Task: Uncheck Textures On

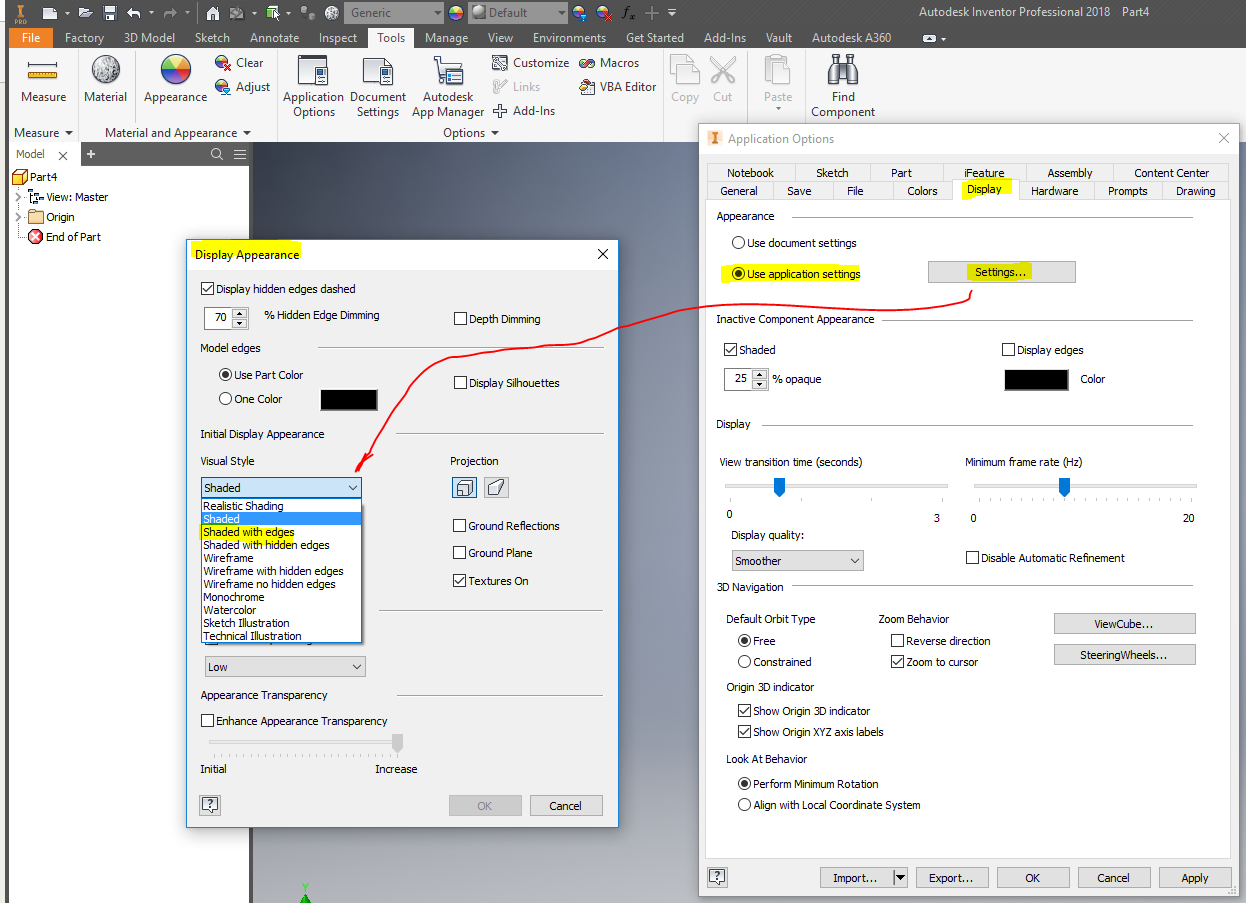Action: tap(459, 580)
